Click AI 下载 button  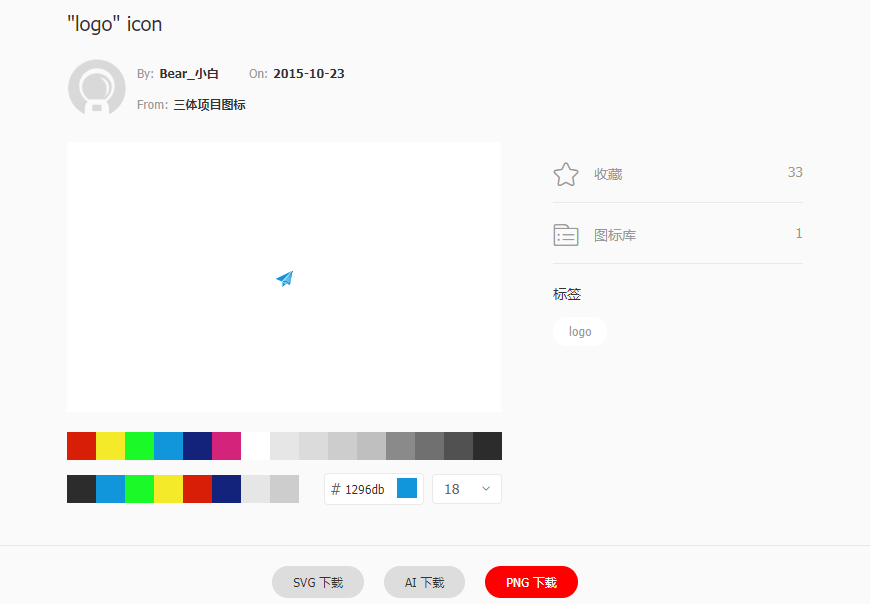pos(424,582)
